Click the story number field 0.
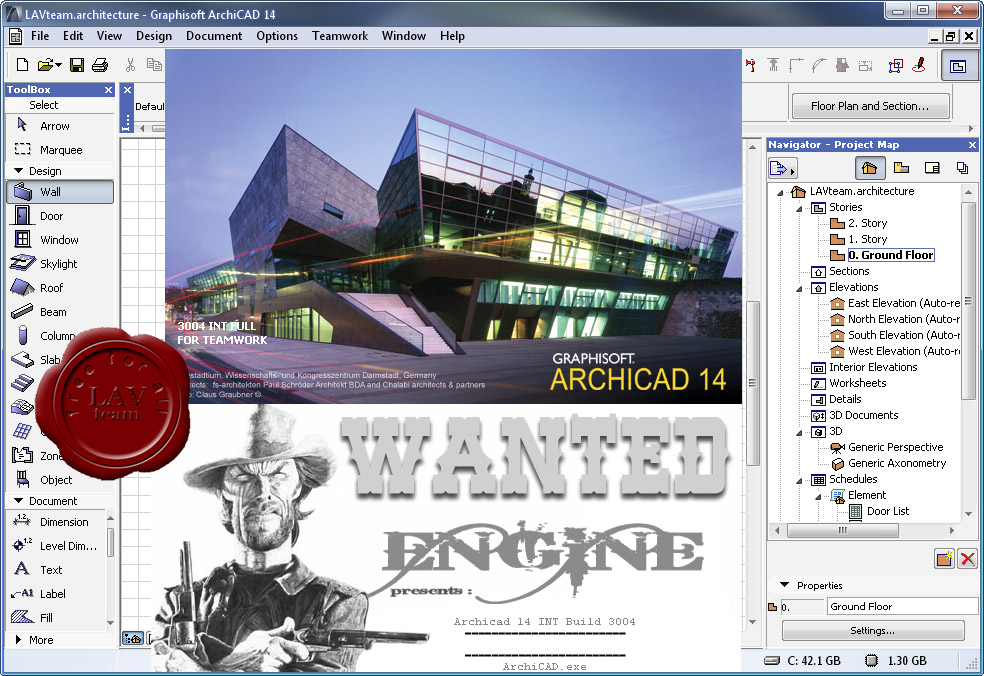 (x=801, y=607)
